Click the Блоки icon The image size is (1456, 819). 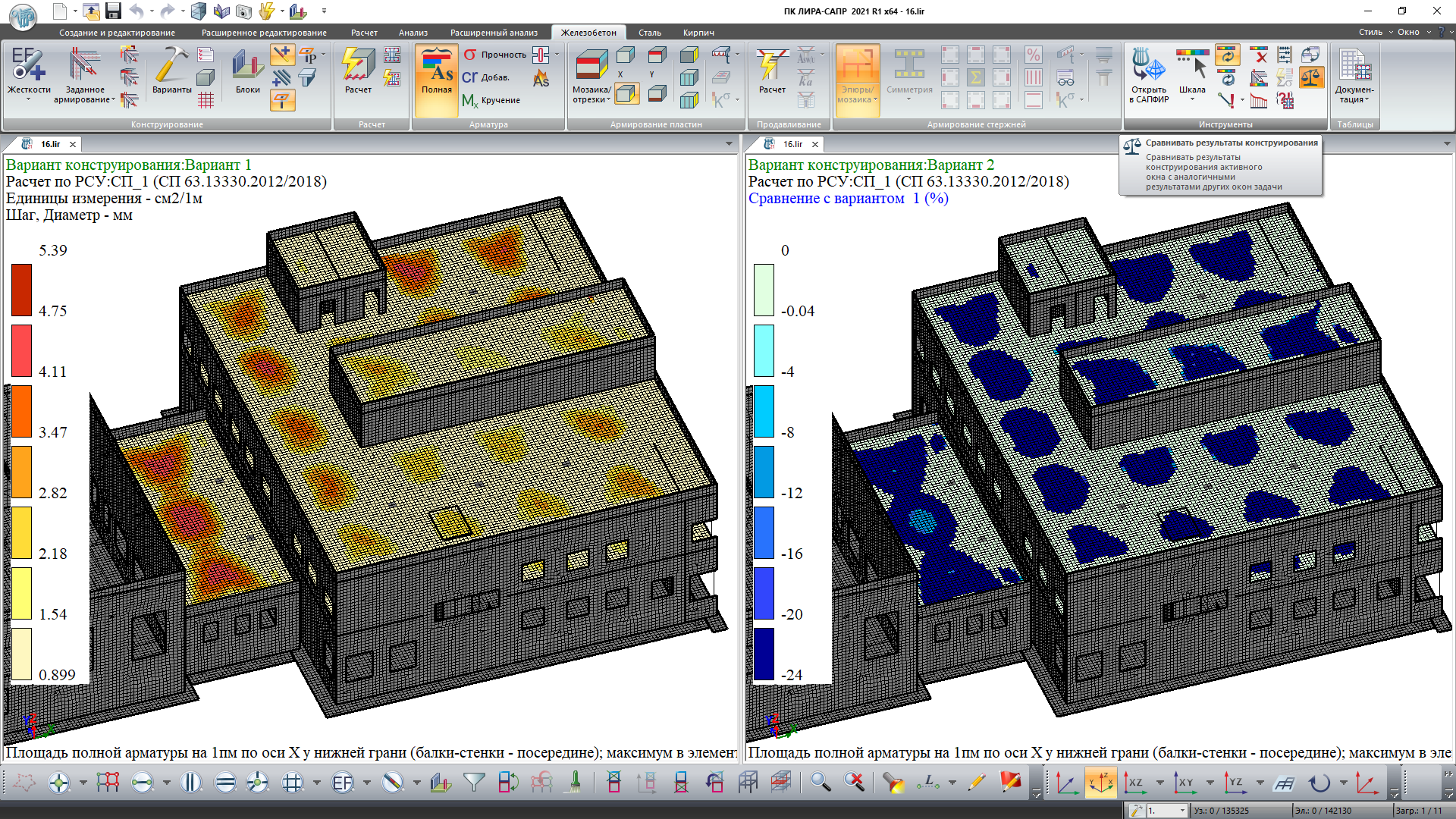(247, 67)
